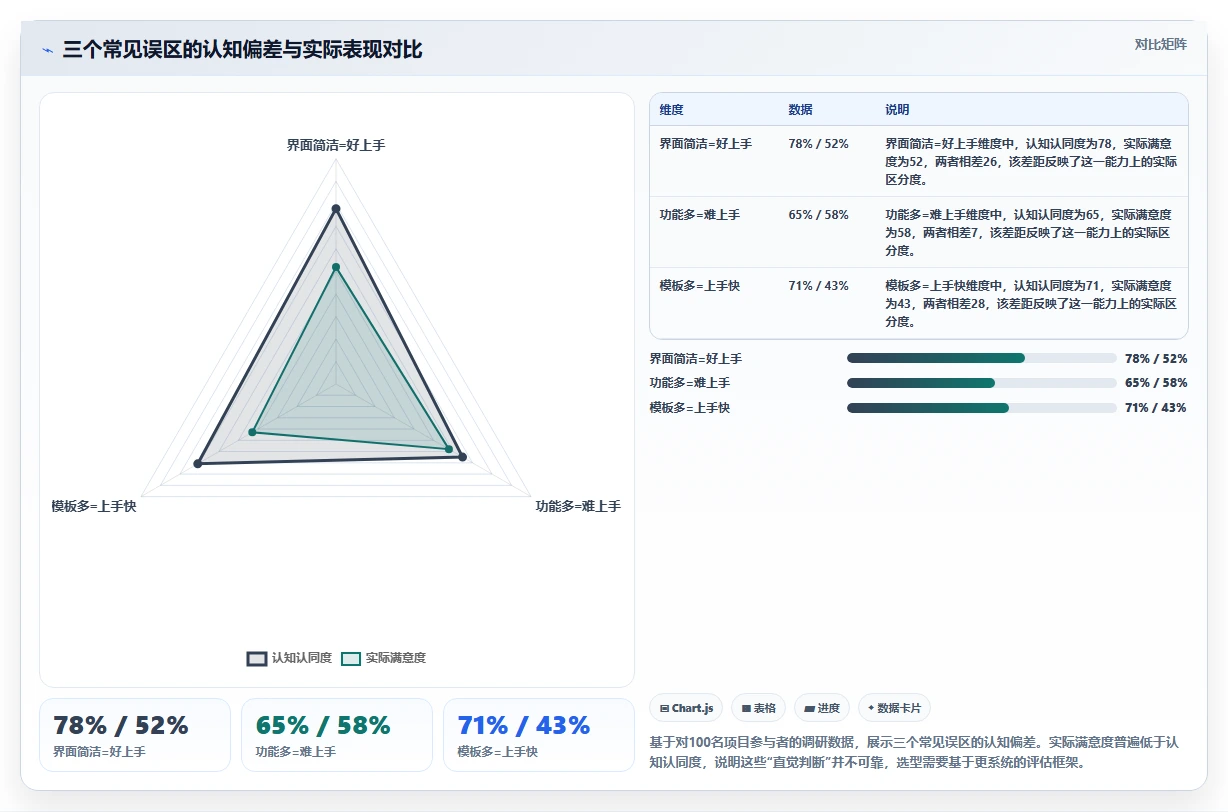
Task: Select the 功能多=难上手 table row name
Action: point(700,215)
